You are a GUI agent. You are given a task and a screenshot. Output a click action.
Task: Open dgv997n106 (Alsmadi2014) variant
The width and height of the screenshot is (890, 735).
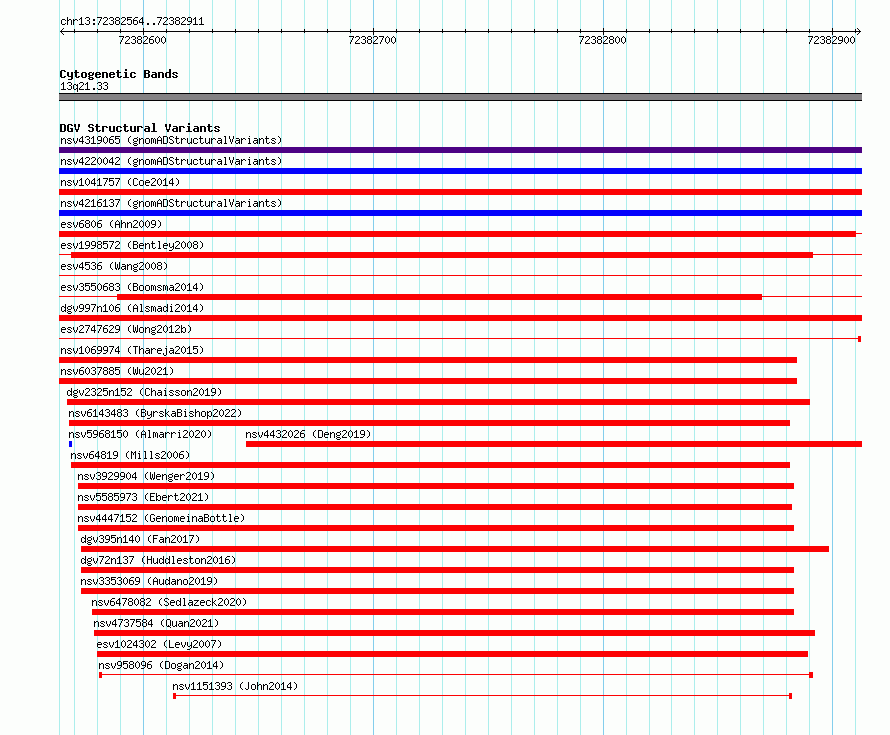(132, 308)
